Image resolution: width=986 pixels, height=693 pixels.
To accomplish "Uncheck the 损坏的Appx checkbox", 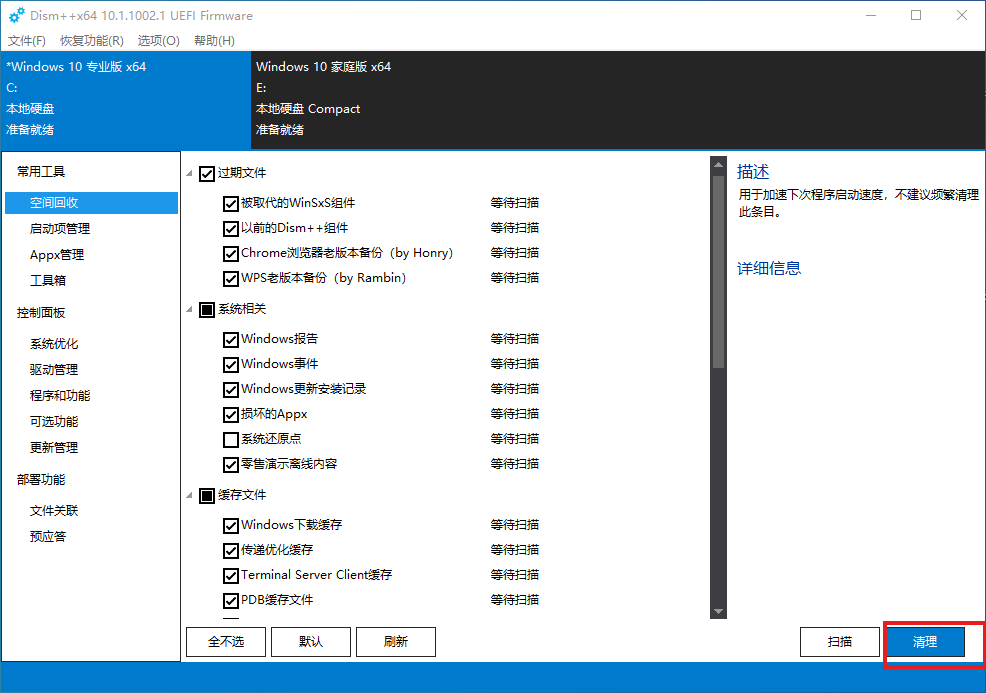I will tap(231, 414).
